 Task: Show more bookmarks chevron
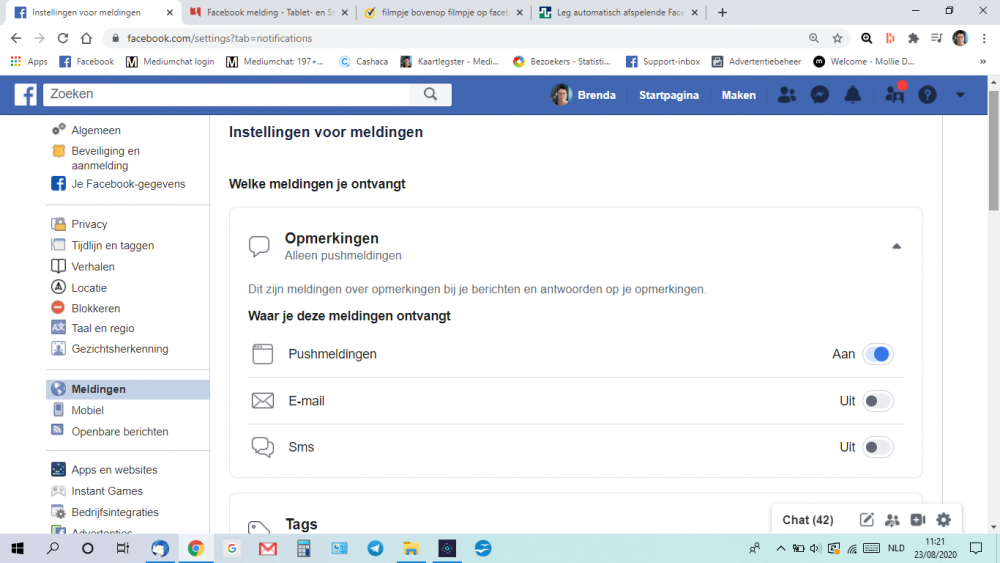tap(983, 61)
